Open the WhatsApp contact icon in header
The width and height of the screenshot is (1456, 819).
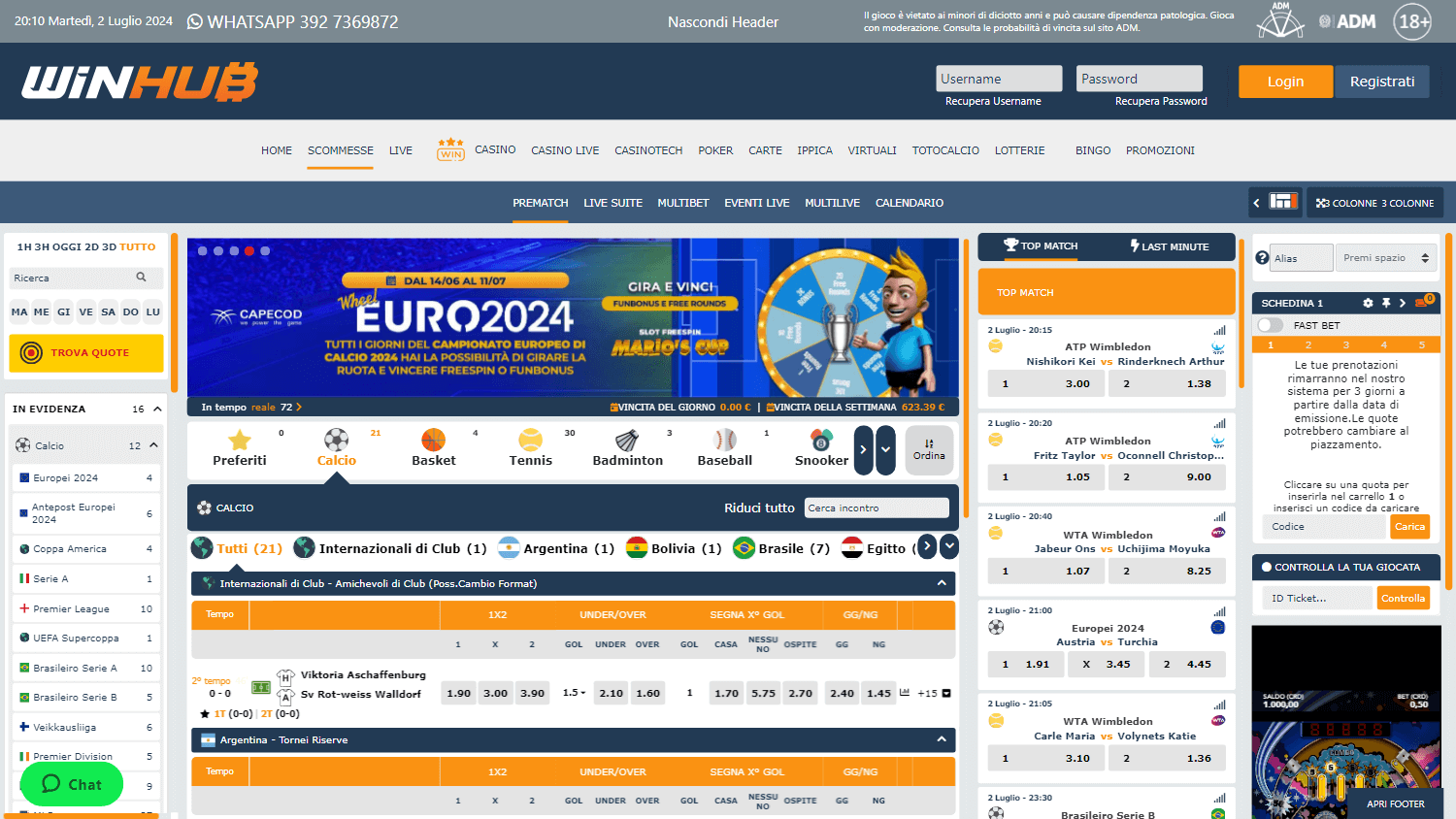[x=195, y=21]
